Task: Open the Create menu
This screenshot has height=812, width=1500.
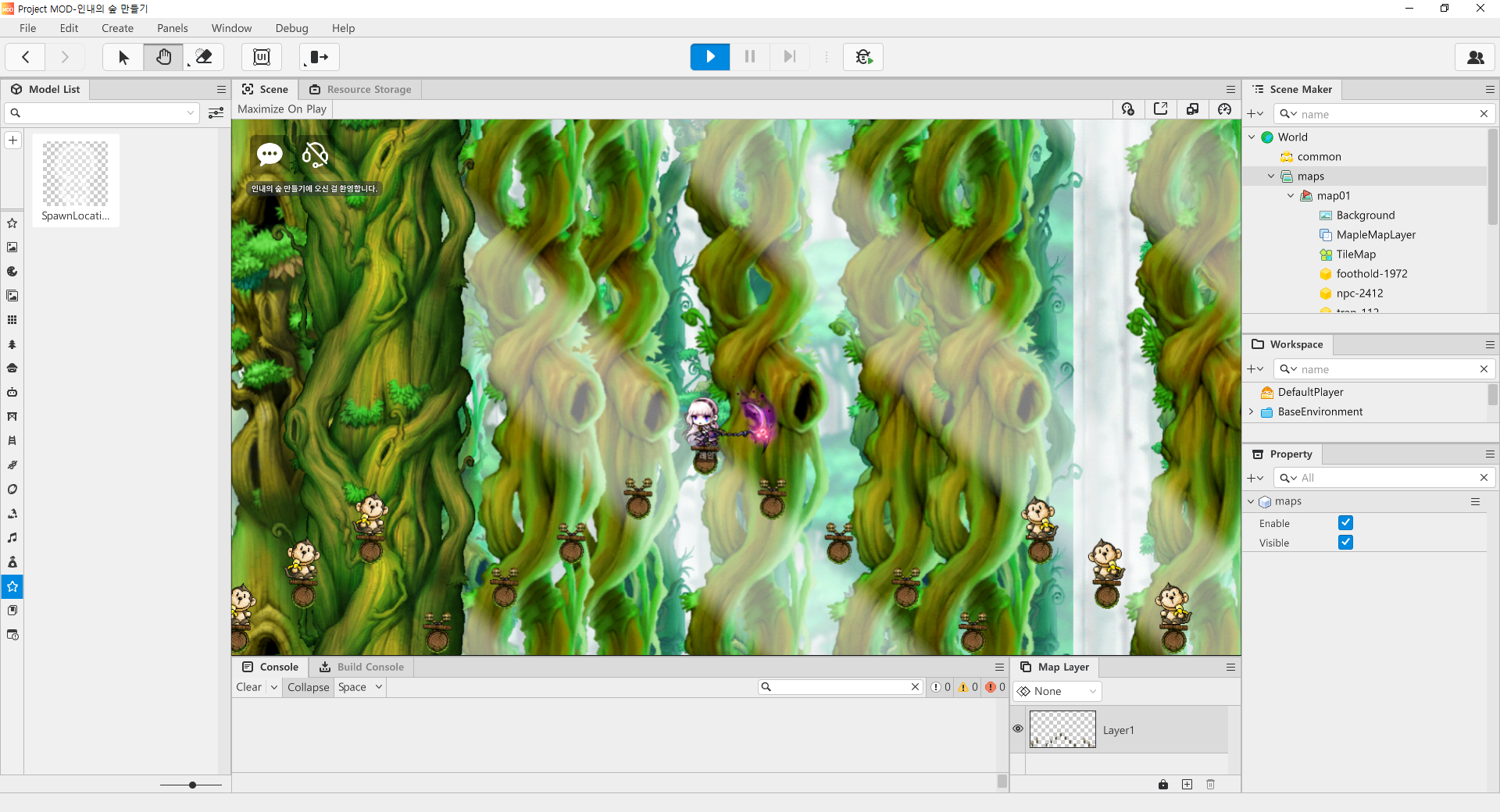Action: [118, 28]
